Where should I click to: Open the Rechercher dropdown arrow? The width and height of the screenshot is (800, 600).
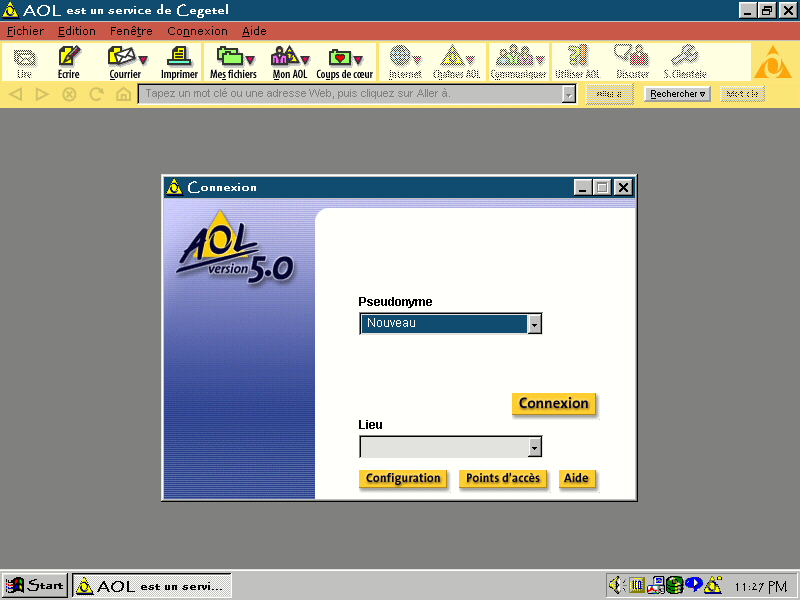(703, 93)
